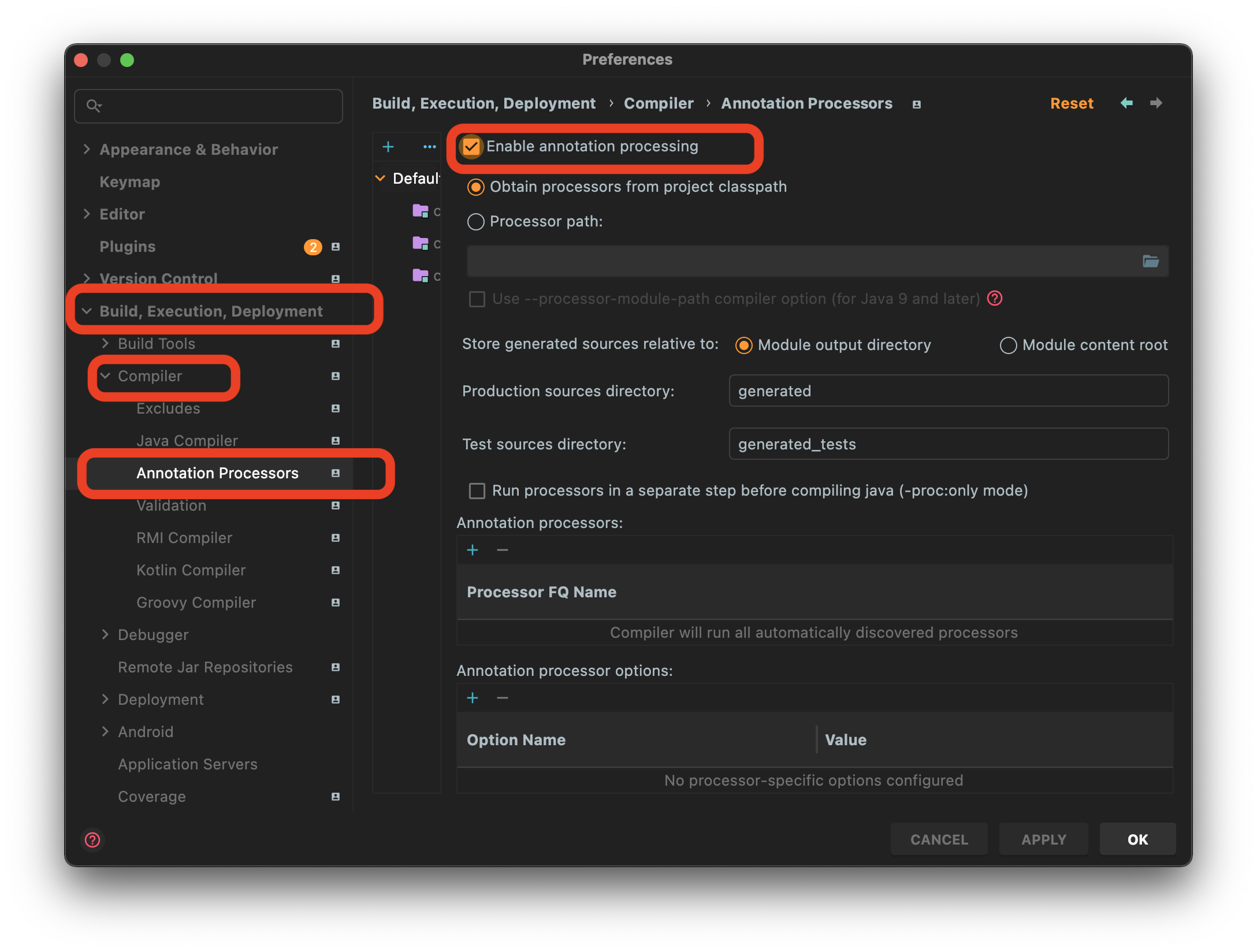Enable Run processors in a separate step checkbox

tap(477, 491)
